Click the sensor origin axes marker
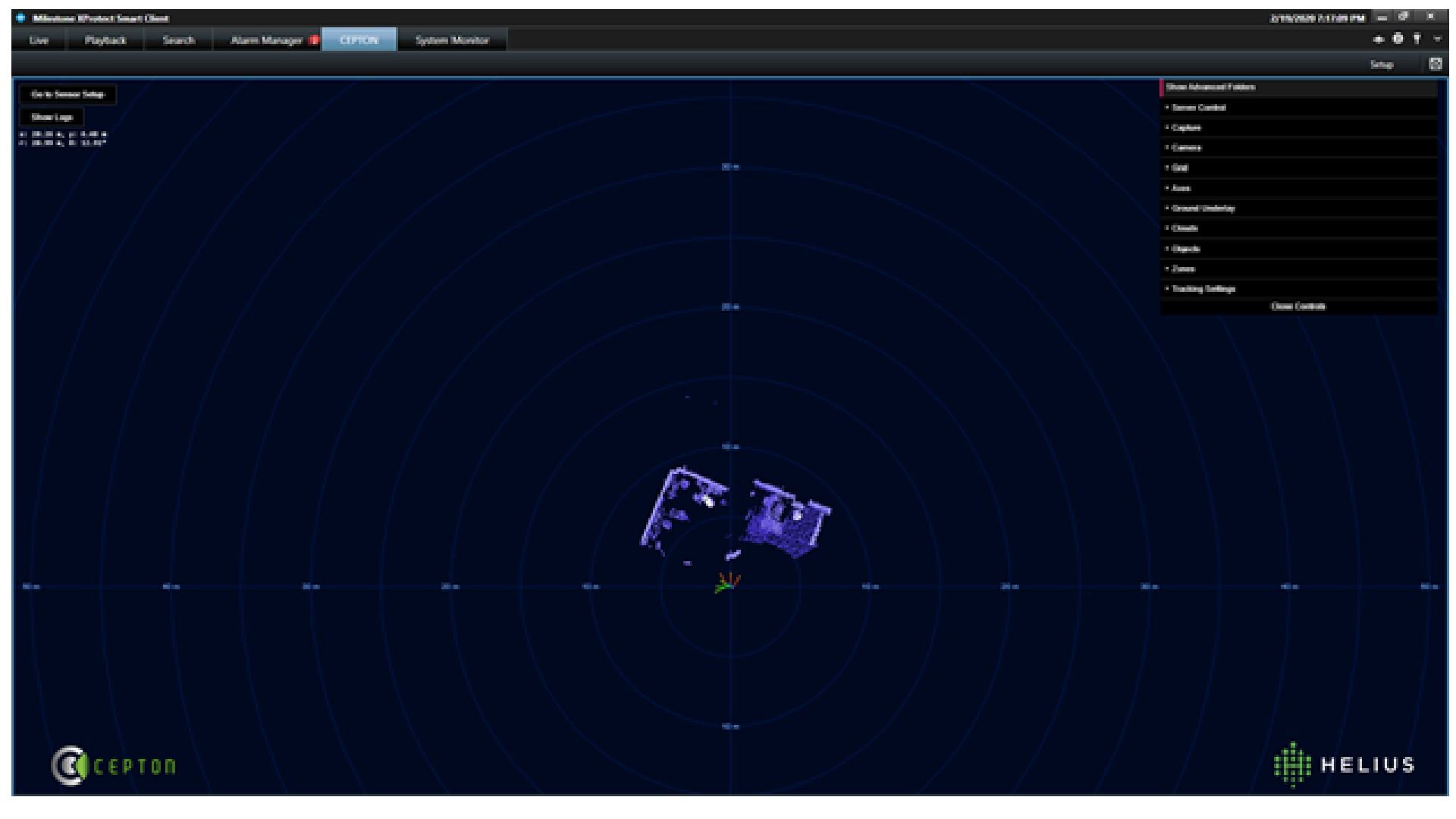Viewport: 1456px width, 819px height. [726, 583]
